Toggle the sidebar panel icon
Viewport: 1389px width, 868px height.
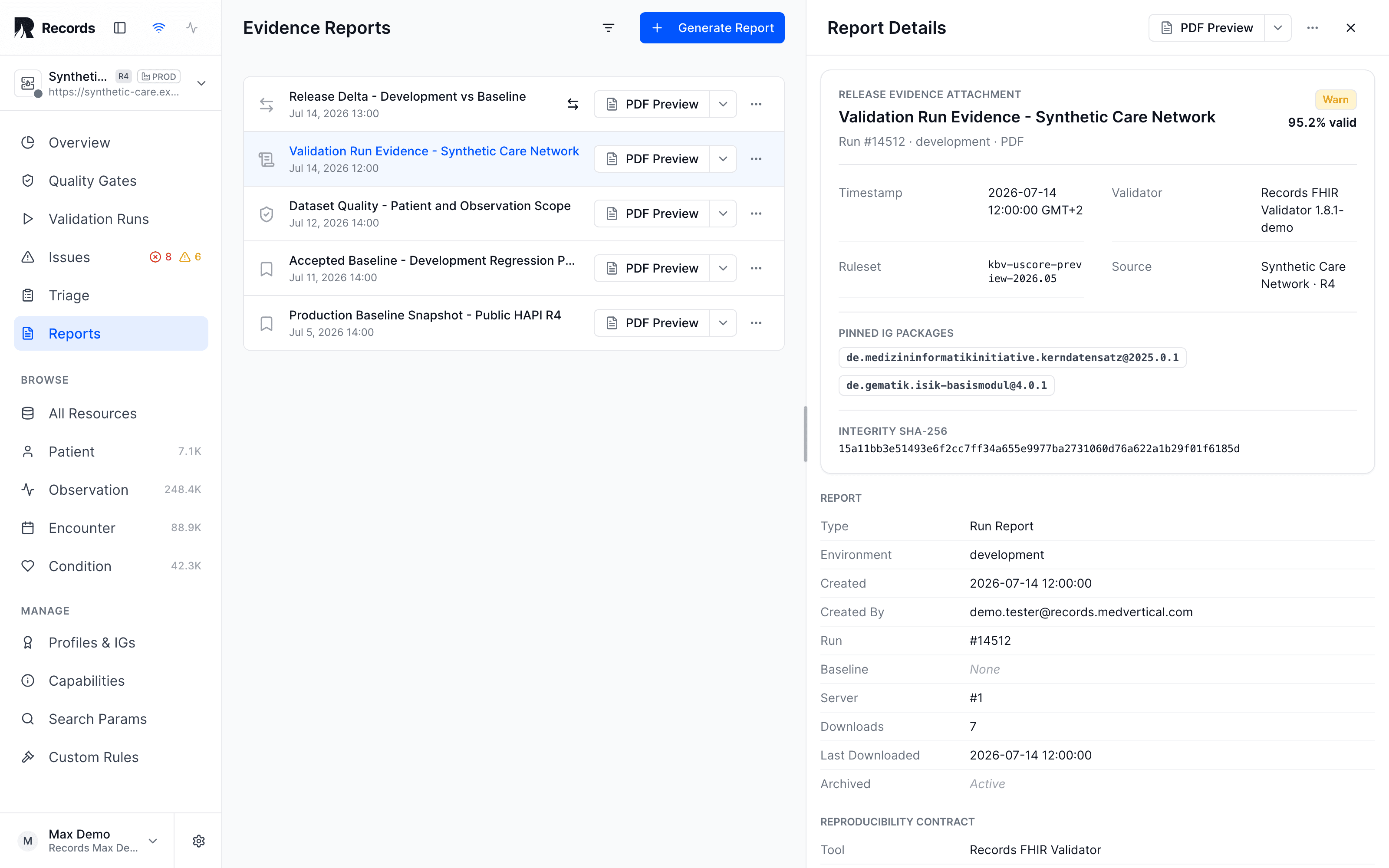click(119, 27)
